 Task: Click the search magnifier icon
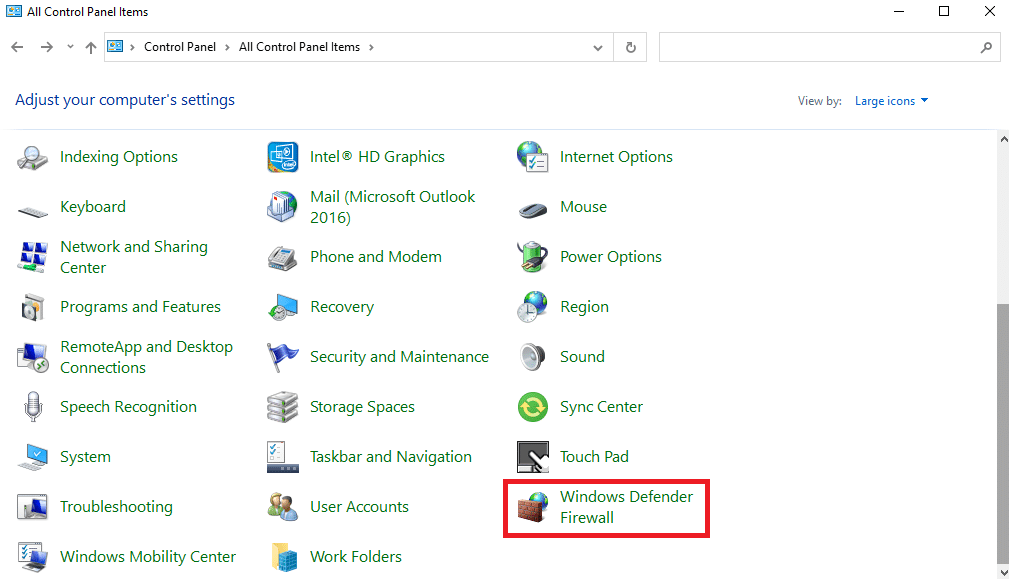point(986,48)
